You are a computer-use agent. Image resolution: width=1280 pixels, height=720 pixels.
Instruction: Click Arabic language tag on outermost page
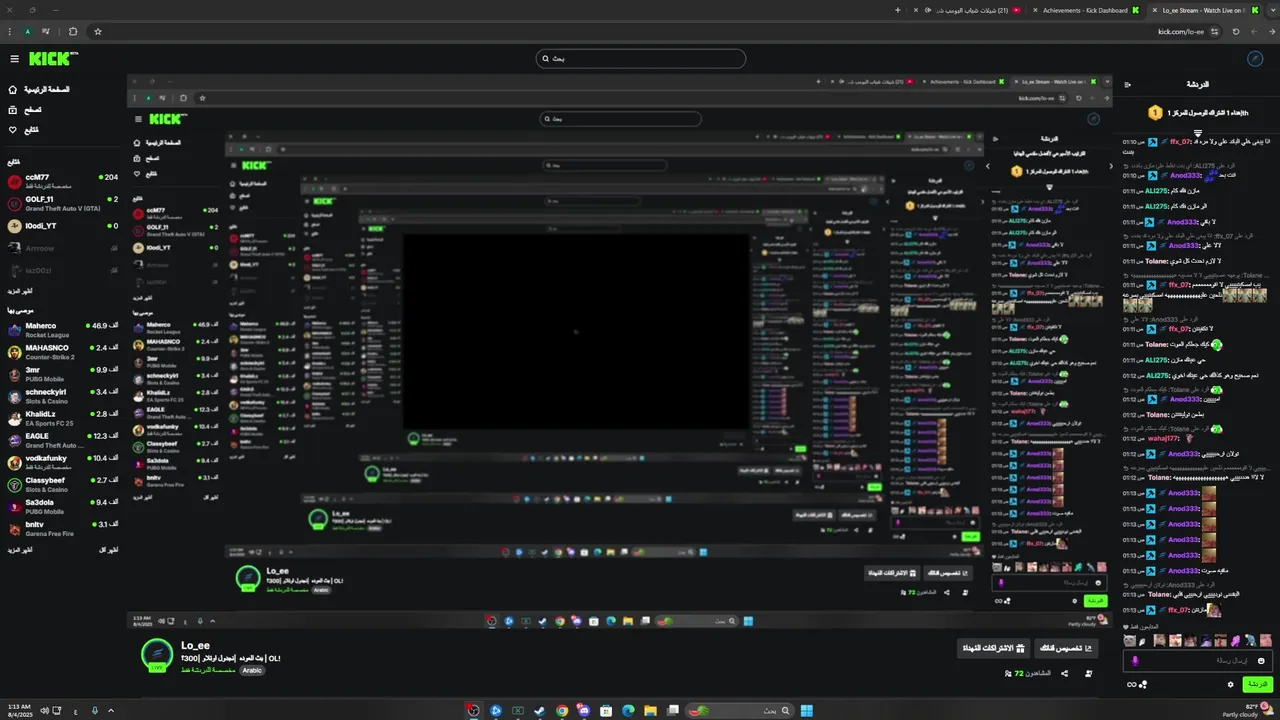click(x=252, y=670)
